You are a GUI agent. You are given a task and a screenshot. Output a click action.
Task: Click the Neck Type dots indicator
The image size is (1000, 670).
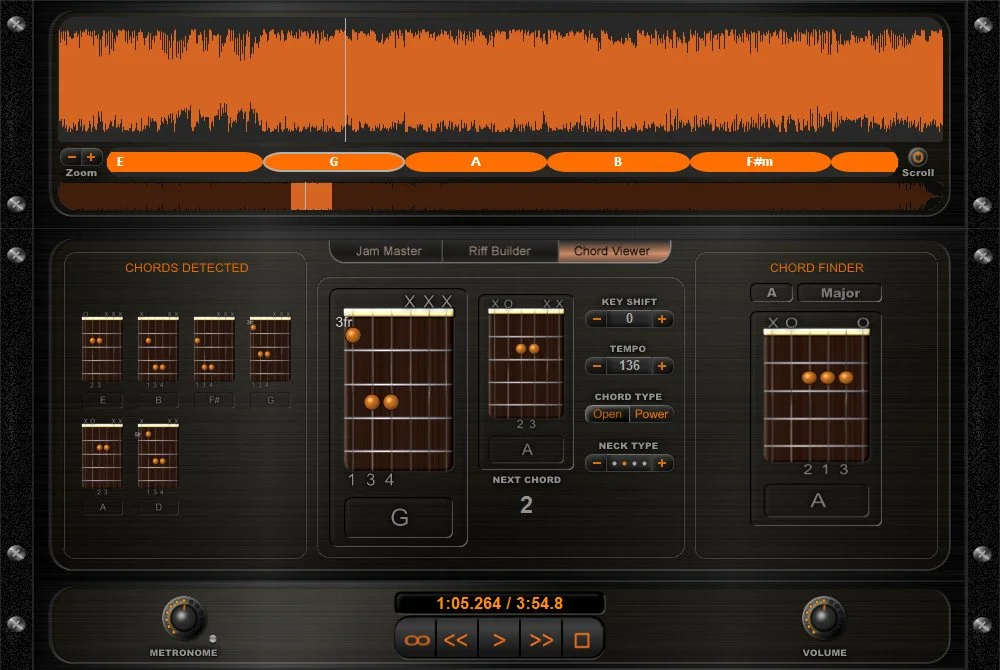629,463
